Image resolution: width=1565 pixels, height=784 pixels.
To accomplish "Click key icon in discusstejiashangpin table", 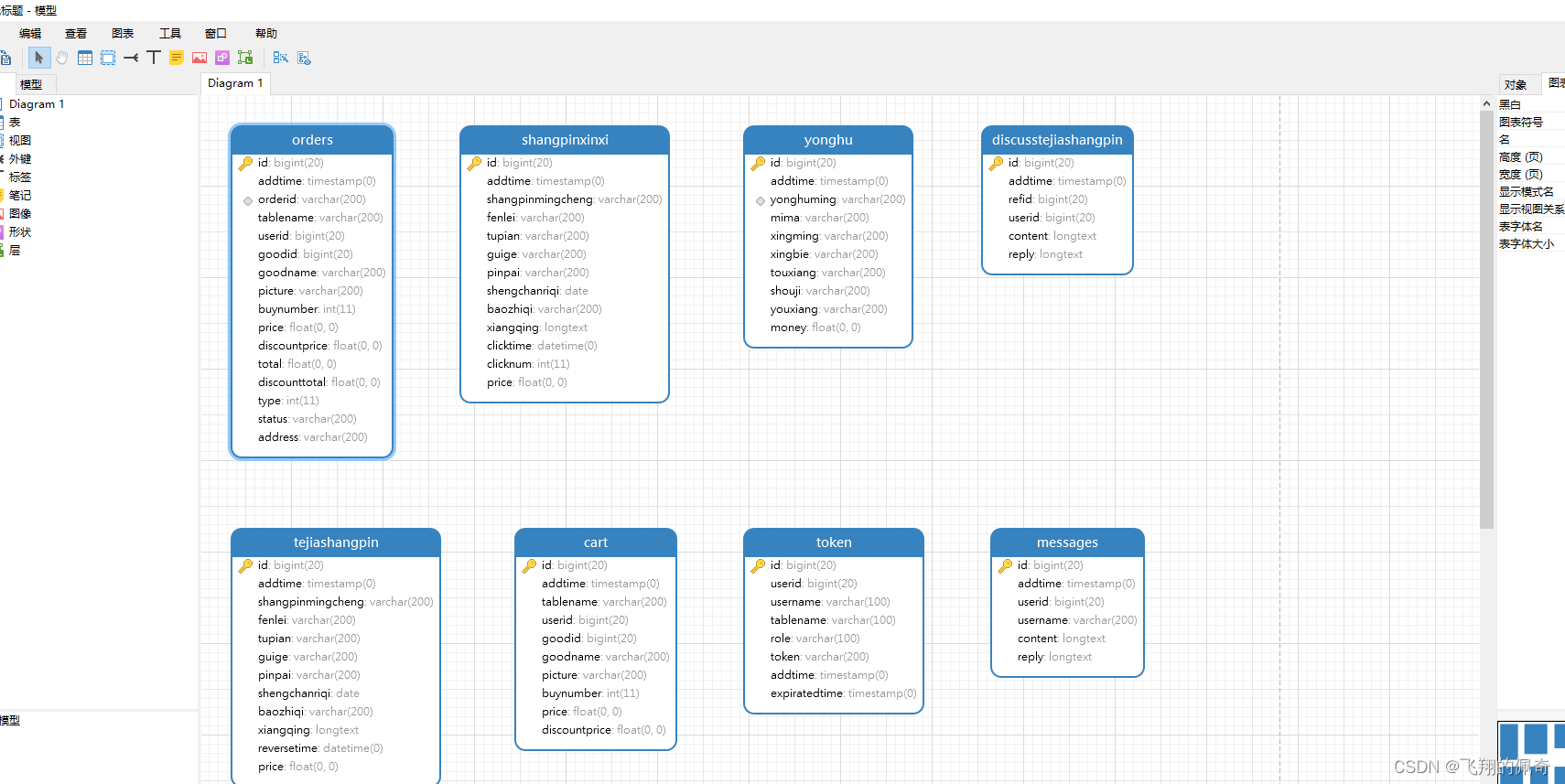I will pyautogui.click(x=996, y=163).
